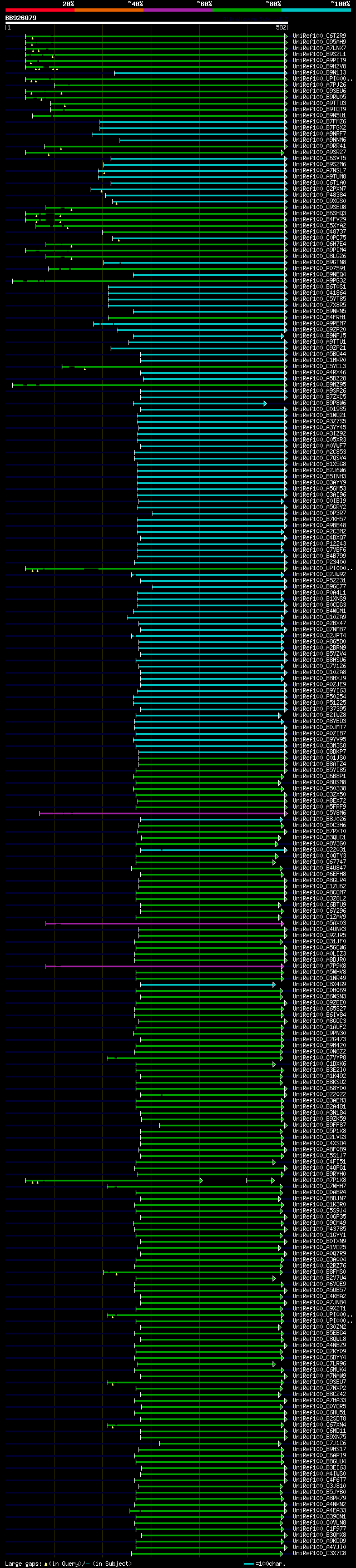
Task: Click the purple alignment bar for UniRef100_C5Y8M6
Action: pos(163,813)
